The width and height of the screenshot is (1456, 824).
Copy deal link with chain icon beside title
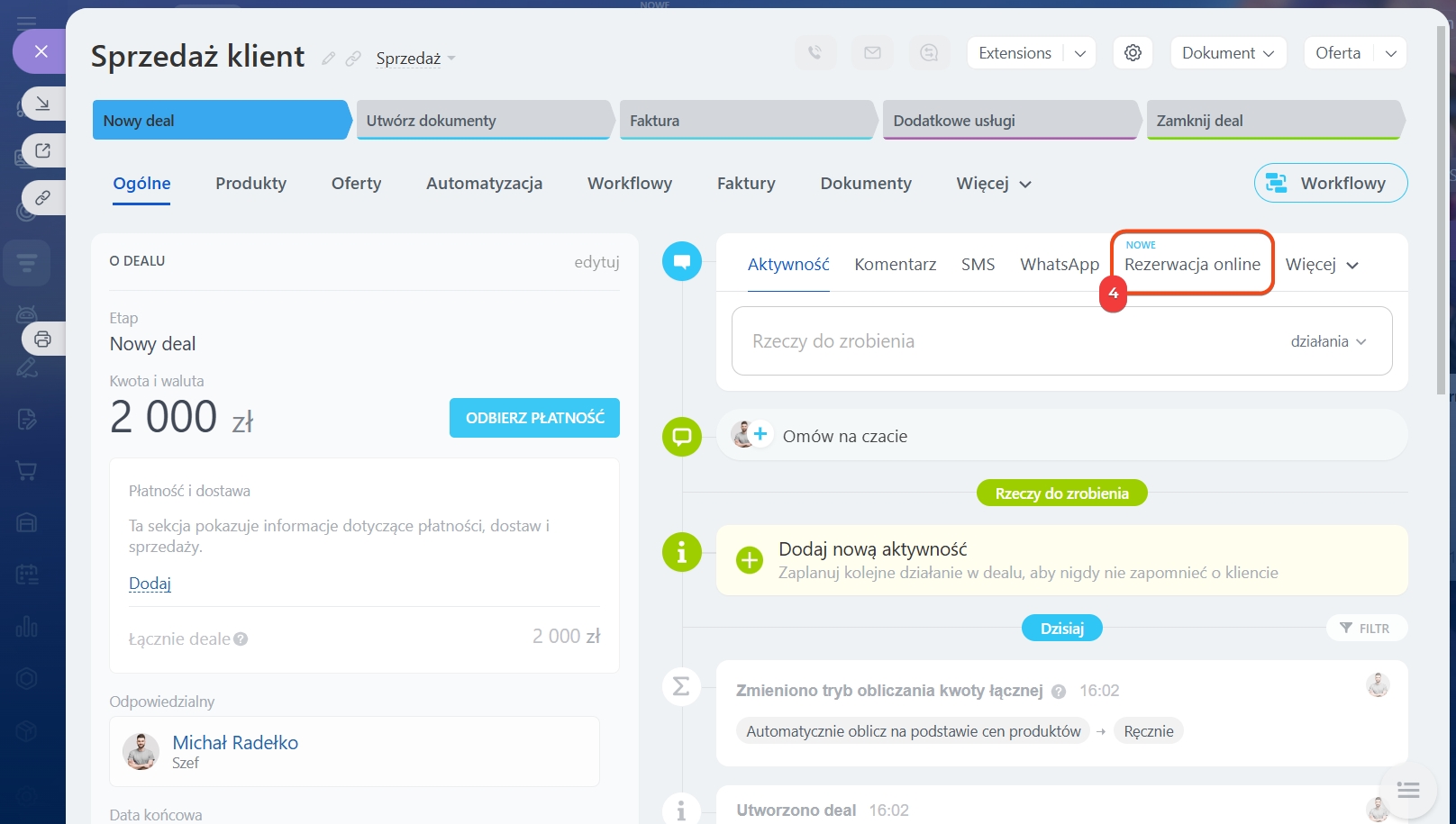coord(353,59)
